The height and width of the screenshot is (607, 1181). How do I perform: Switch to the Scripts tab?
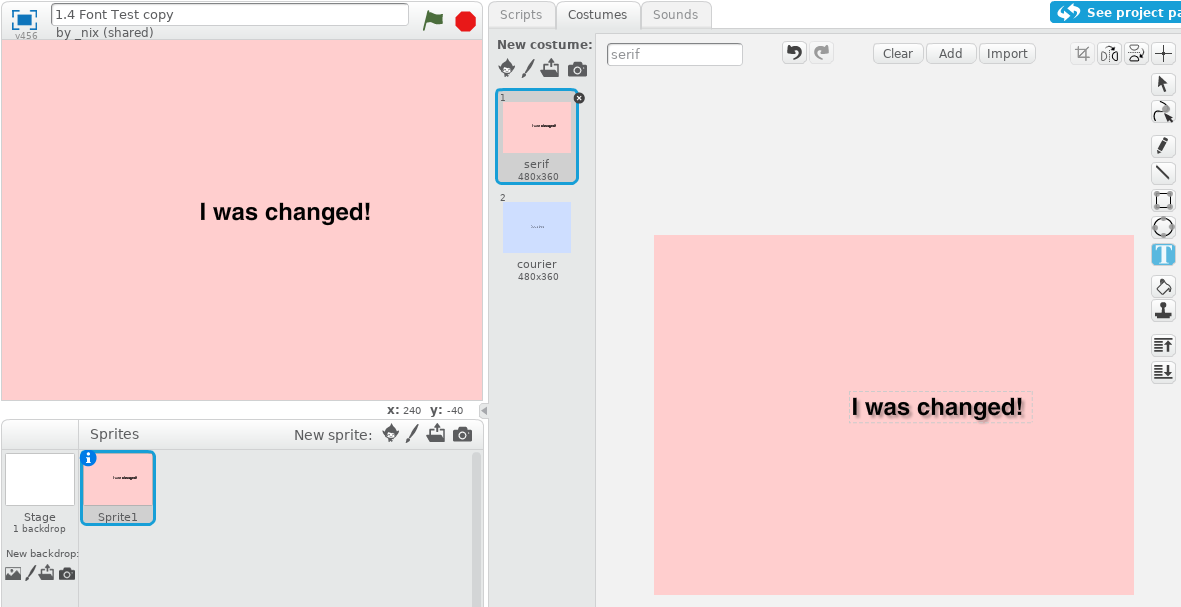[521, 14]
